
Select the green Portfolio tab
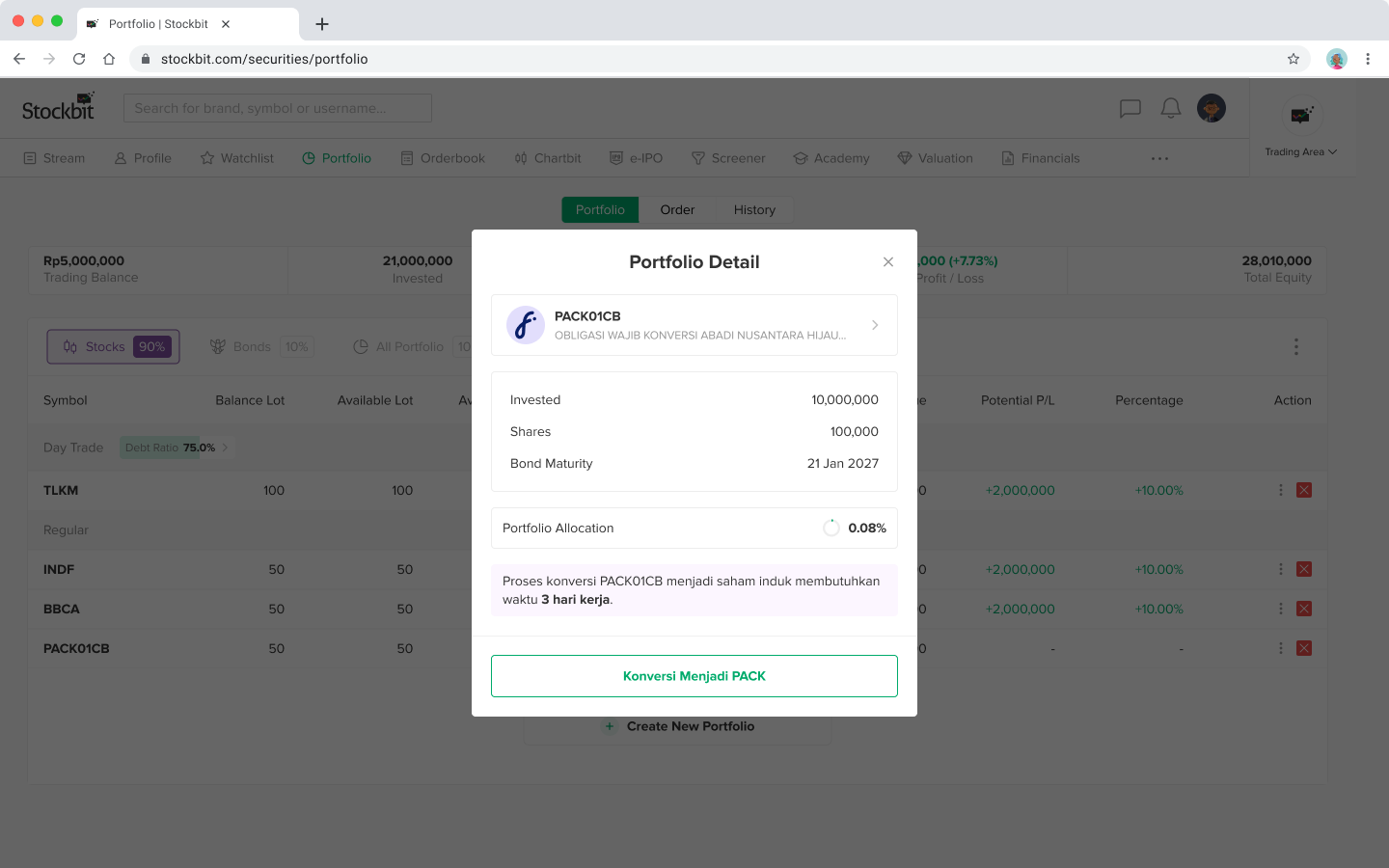coord(600,209)
